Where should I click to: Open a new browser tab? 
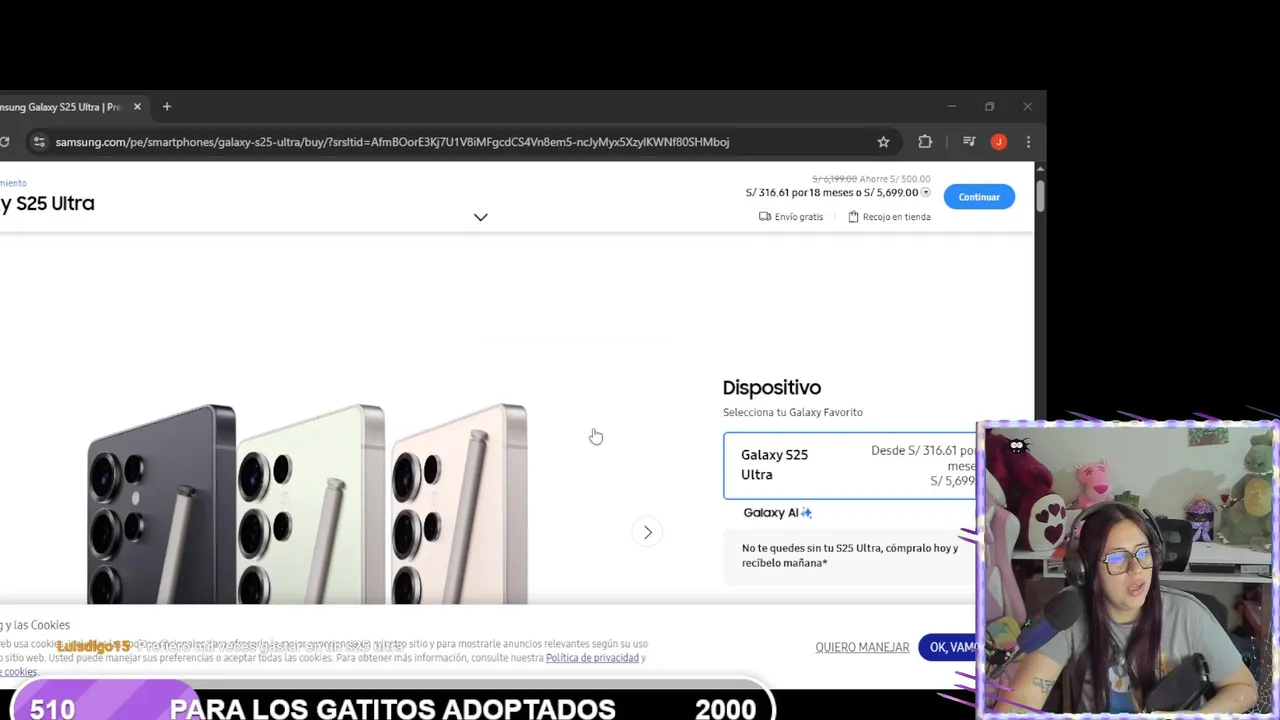click(x=167, y=107)
